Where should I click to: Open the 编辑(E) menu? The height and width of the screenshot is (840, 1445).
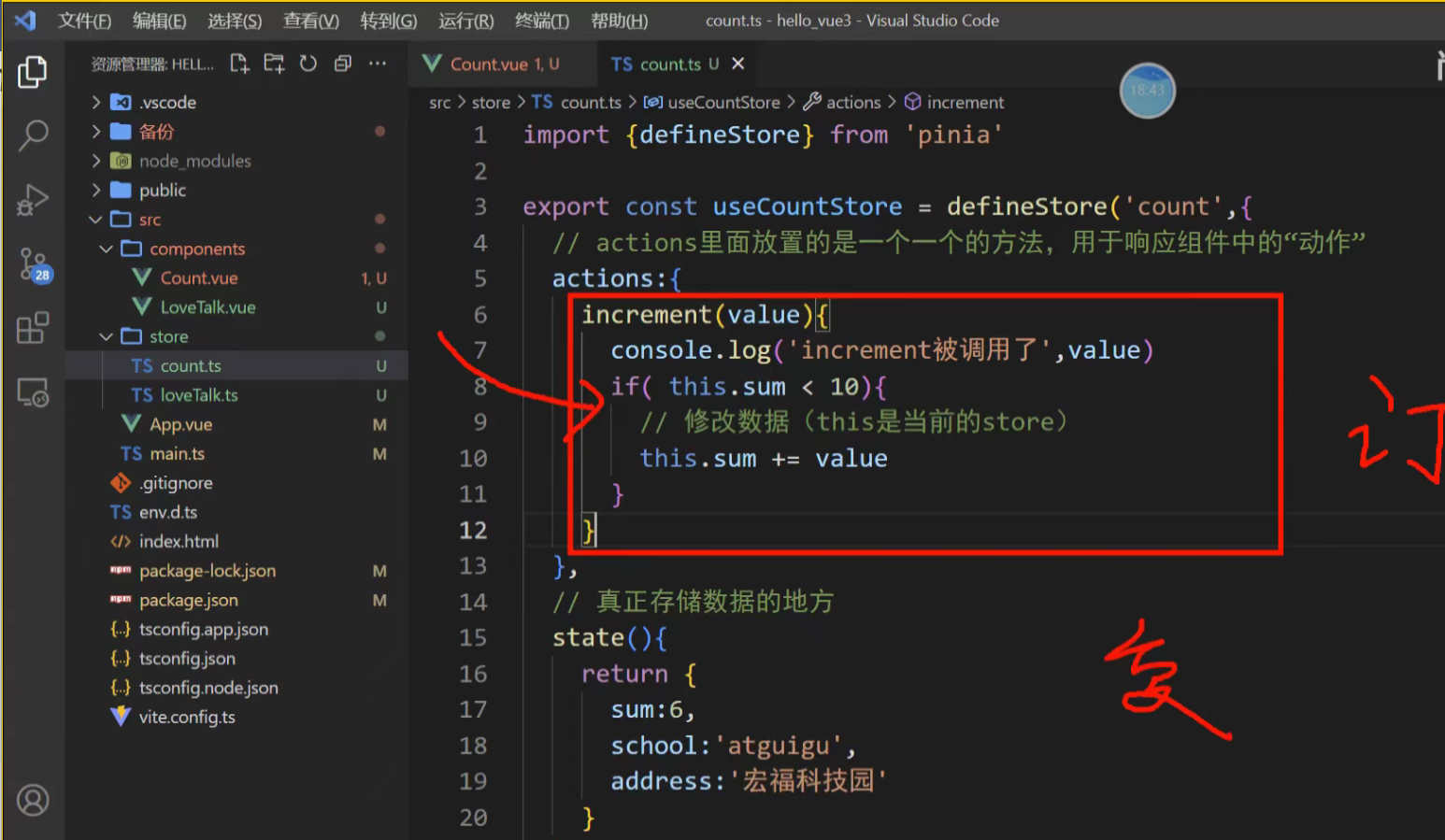tap(159, 21)
